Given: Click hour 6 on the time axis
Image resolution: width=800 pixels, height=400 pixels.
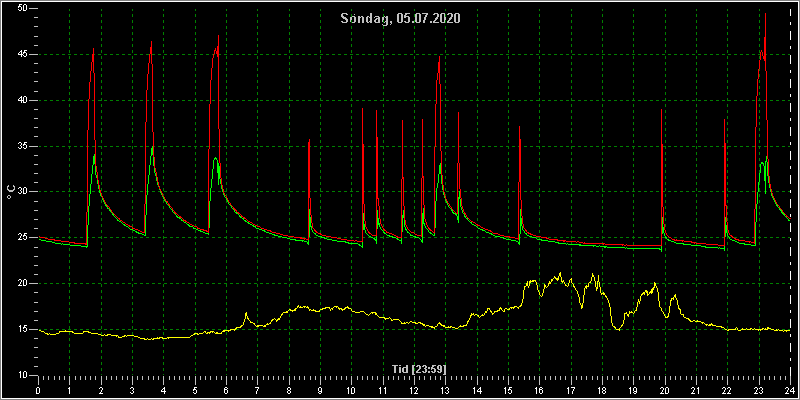Looking at the screenshot, I should click(226, 390).
